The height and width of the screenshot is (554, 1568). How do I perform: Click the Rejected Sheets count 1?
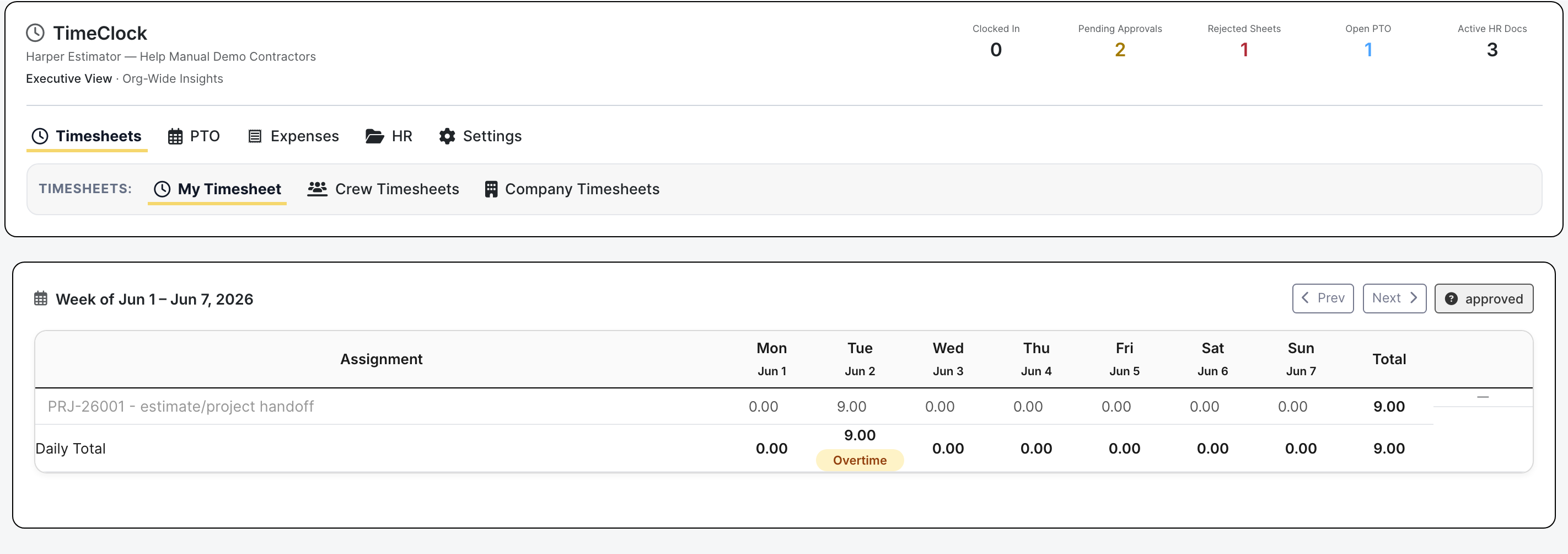1244,50
